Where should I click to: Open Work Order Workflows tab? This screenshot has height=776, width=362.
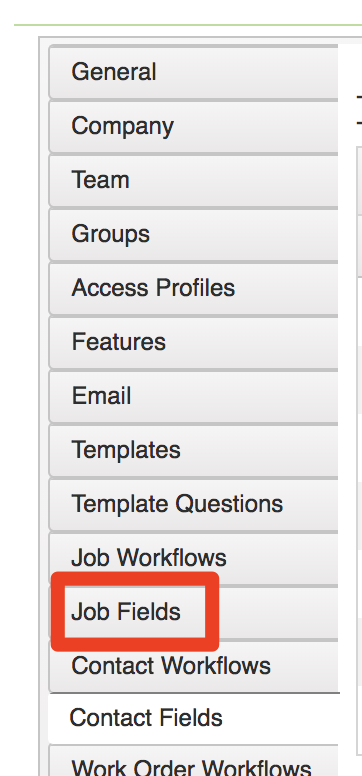(194, 760)
